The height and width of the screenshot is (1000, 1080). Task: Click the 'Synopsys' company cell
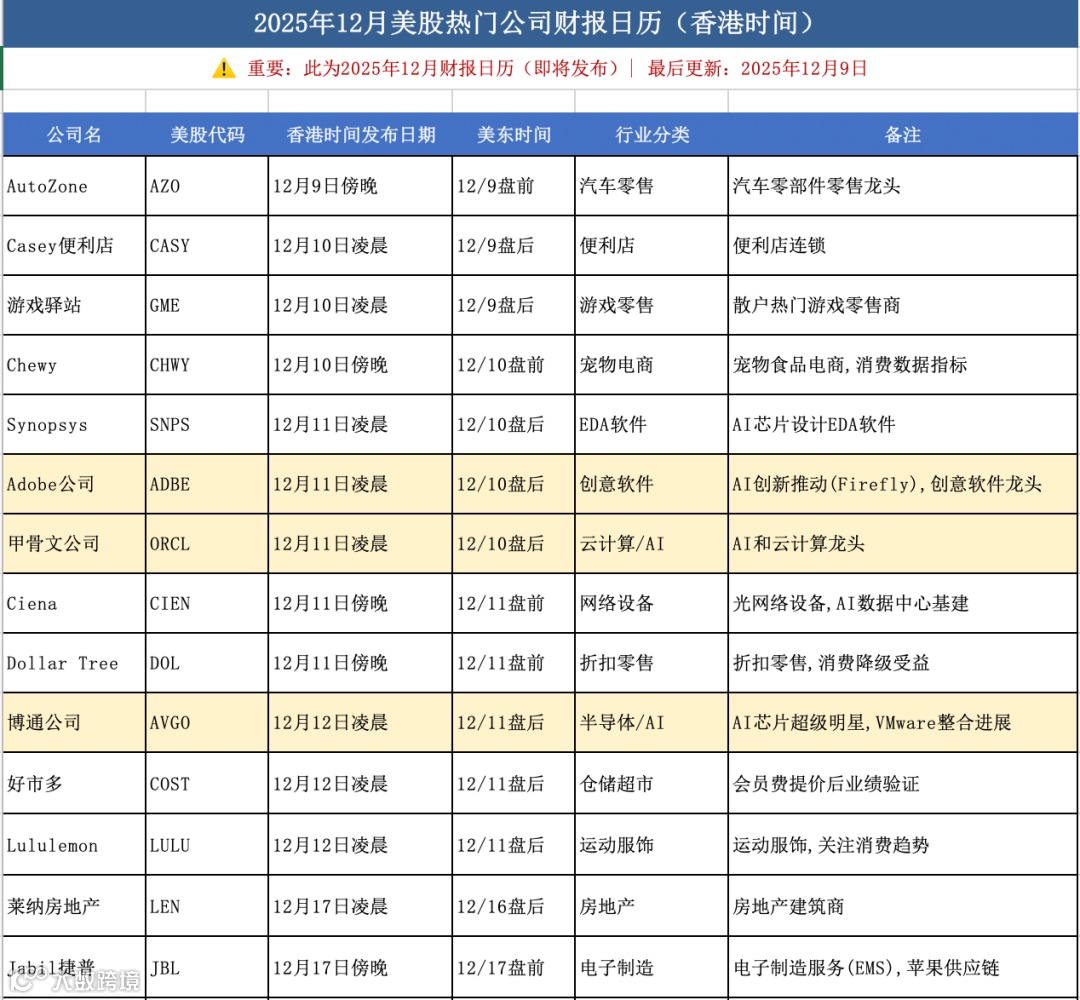(x=74, y=424)
